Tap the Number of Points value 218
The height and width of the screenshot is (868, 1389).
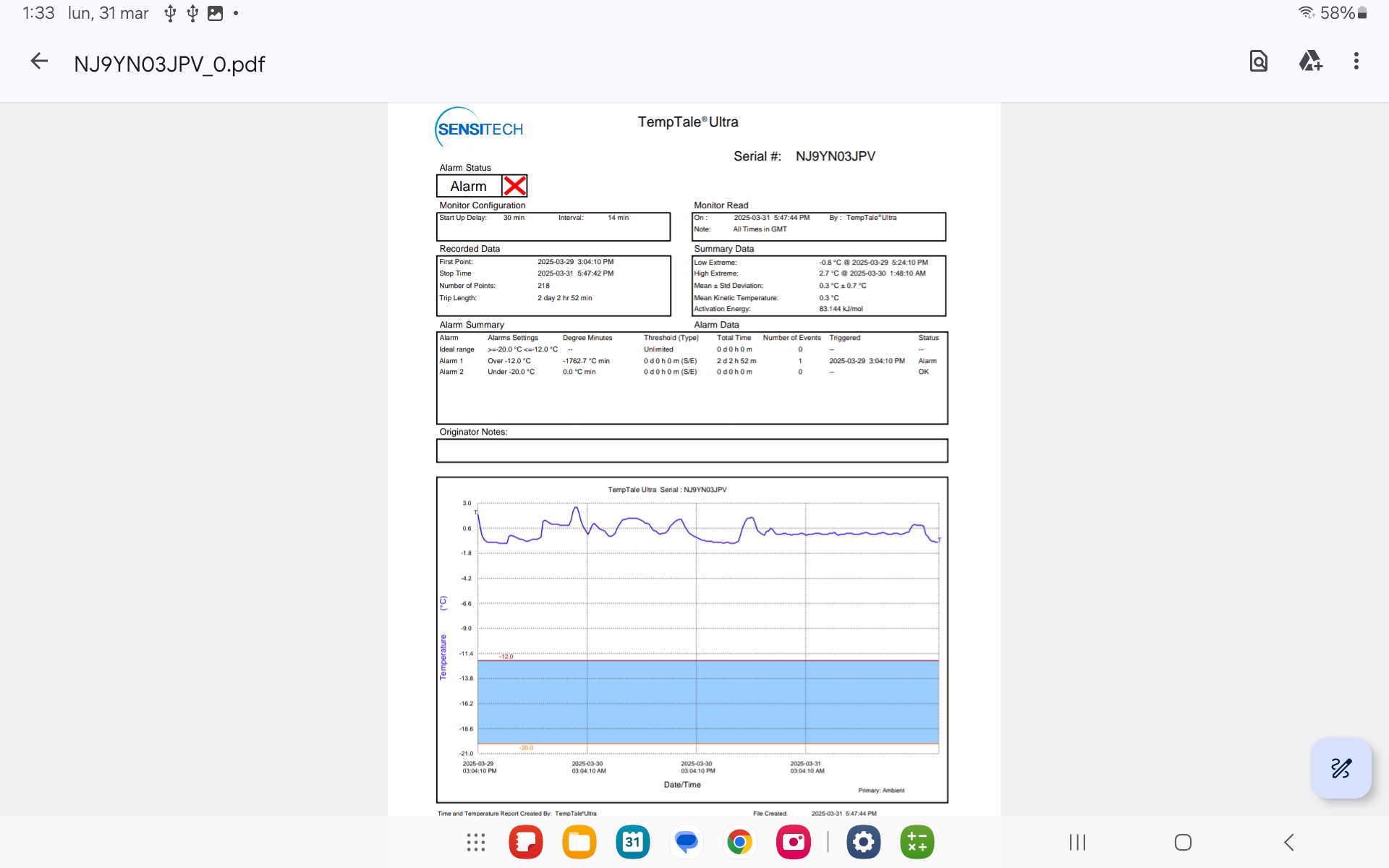point(543,286)
